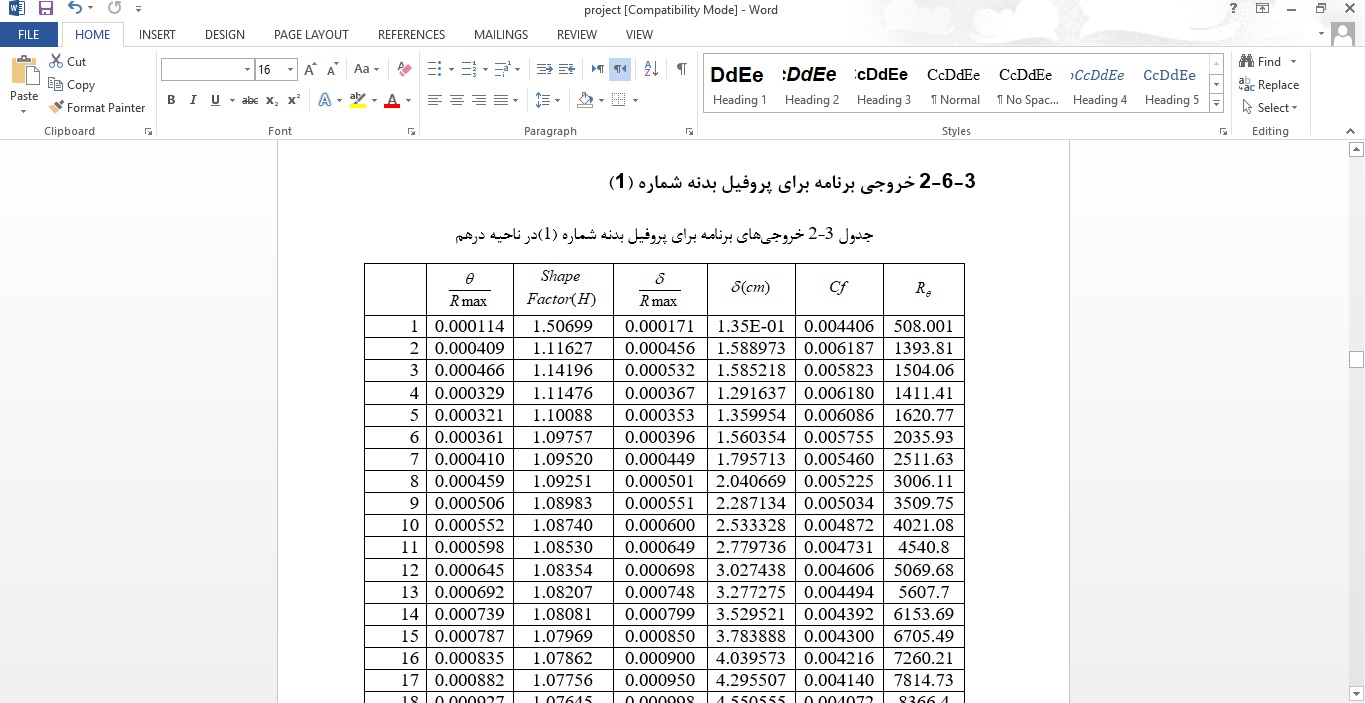Apply italic formatting
Screen dimensions: 1365x703
tap(191, 100)
